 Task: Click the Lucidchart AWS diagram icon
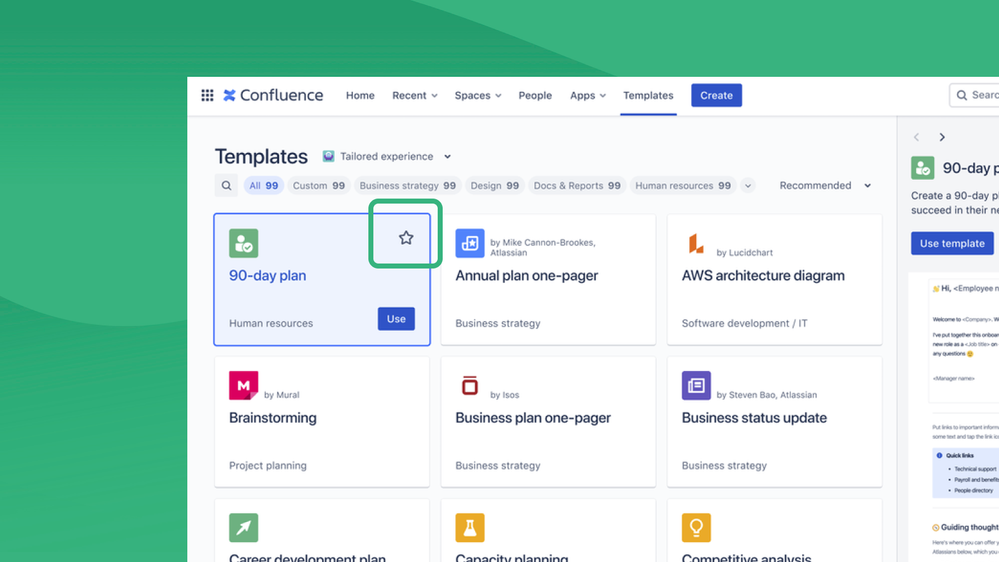click(x=696, y=243)
